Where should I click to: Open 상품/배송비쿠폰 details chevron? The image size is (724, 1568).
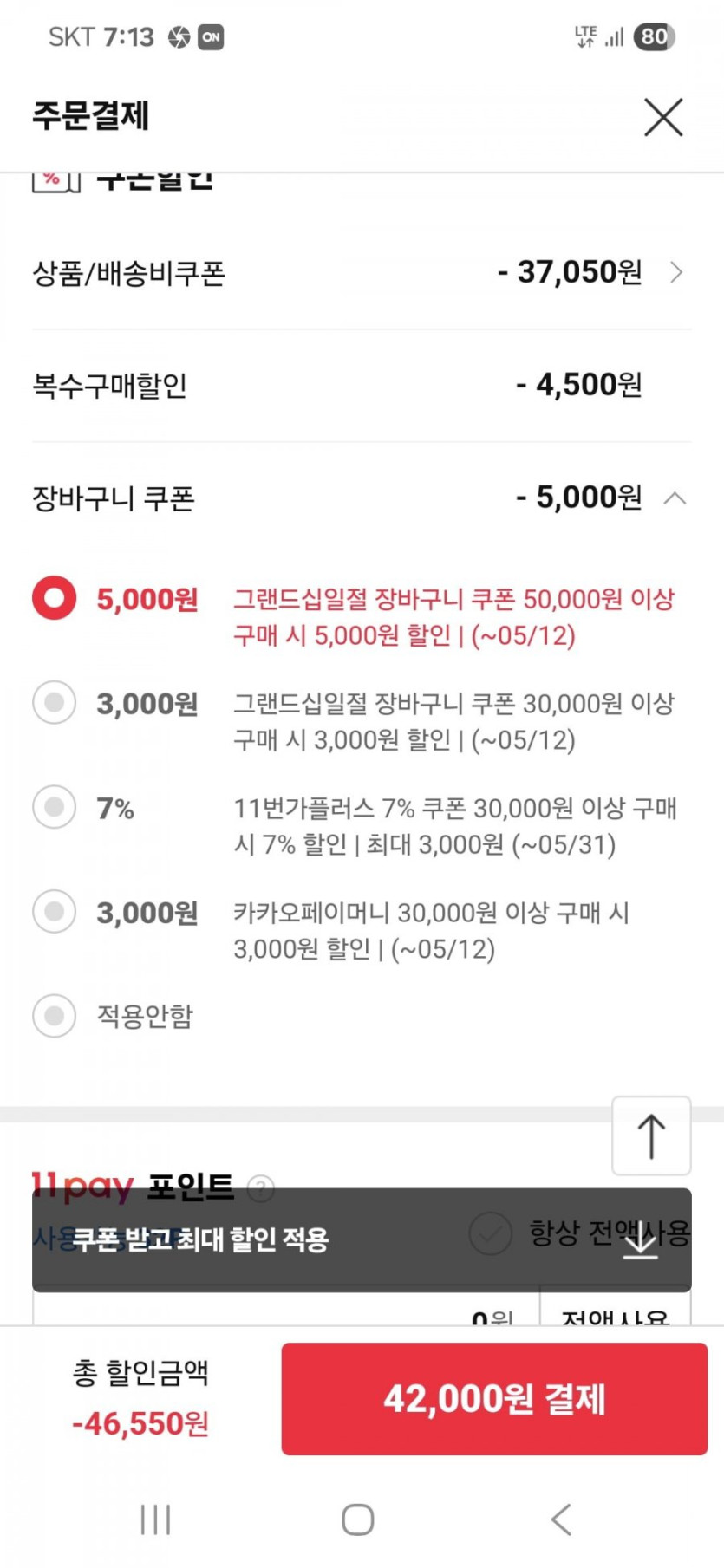click(x=676, y=273)
